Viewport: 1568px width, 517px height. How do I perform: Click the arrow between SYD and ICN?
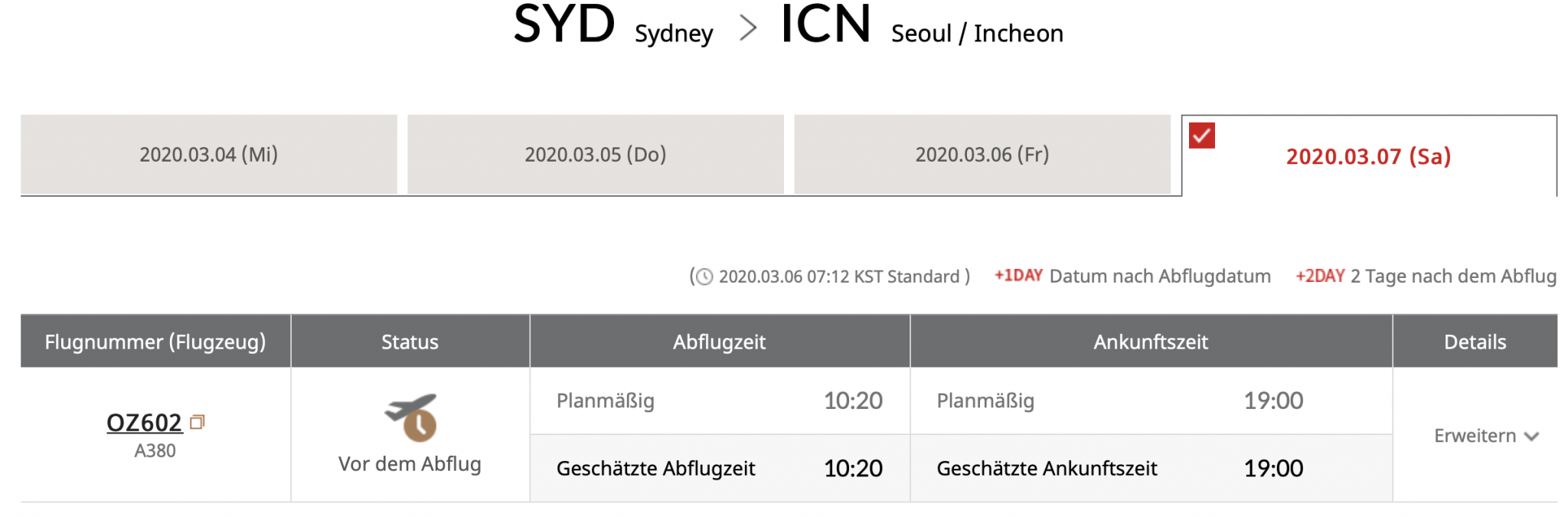(747, 29)
